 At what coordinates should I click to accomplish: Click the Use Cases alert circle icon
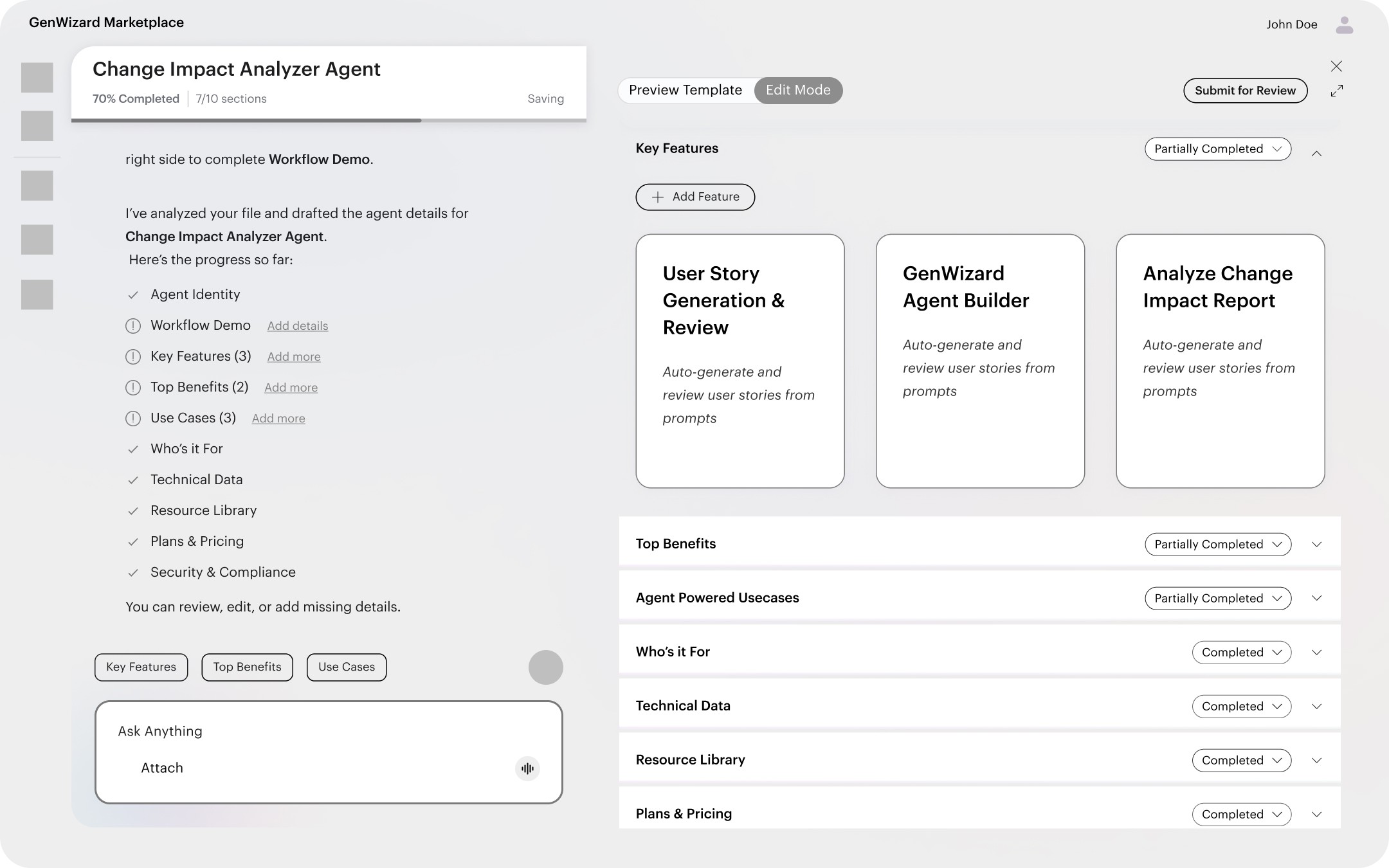coord(133,419)
